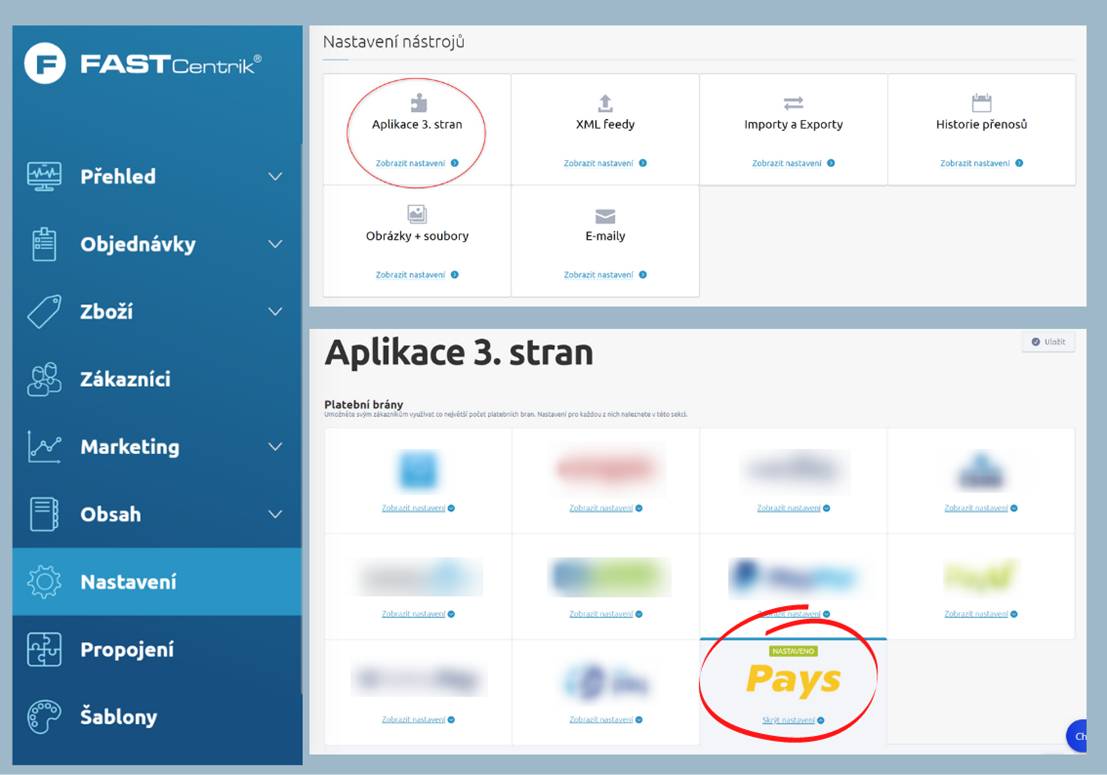Expand the Zboží menu chevron
1107x775 pixels.
coord(275,311)
